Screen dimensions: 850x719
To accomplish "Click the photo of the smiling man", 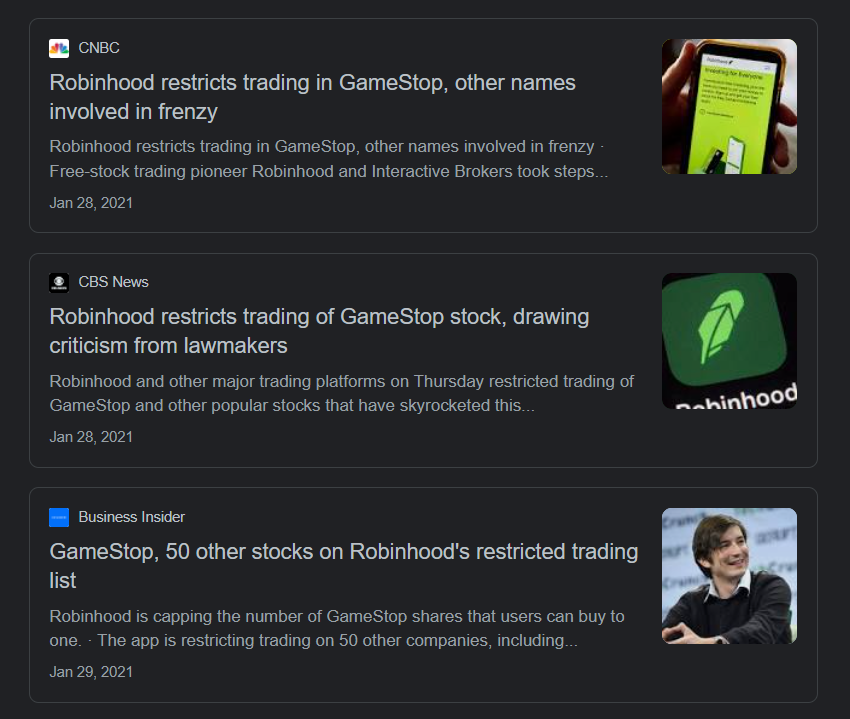I will (x=729, y=576).
